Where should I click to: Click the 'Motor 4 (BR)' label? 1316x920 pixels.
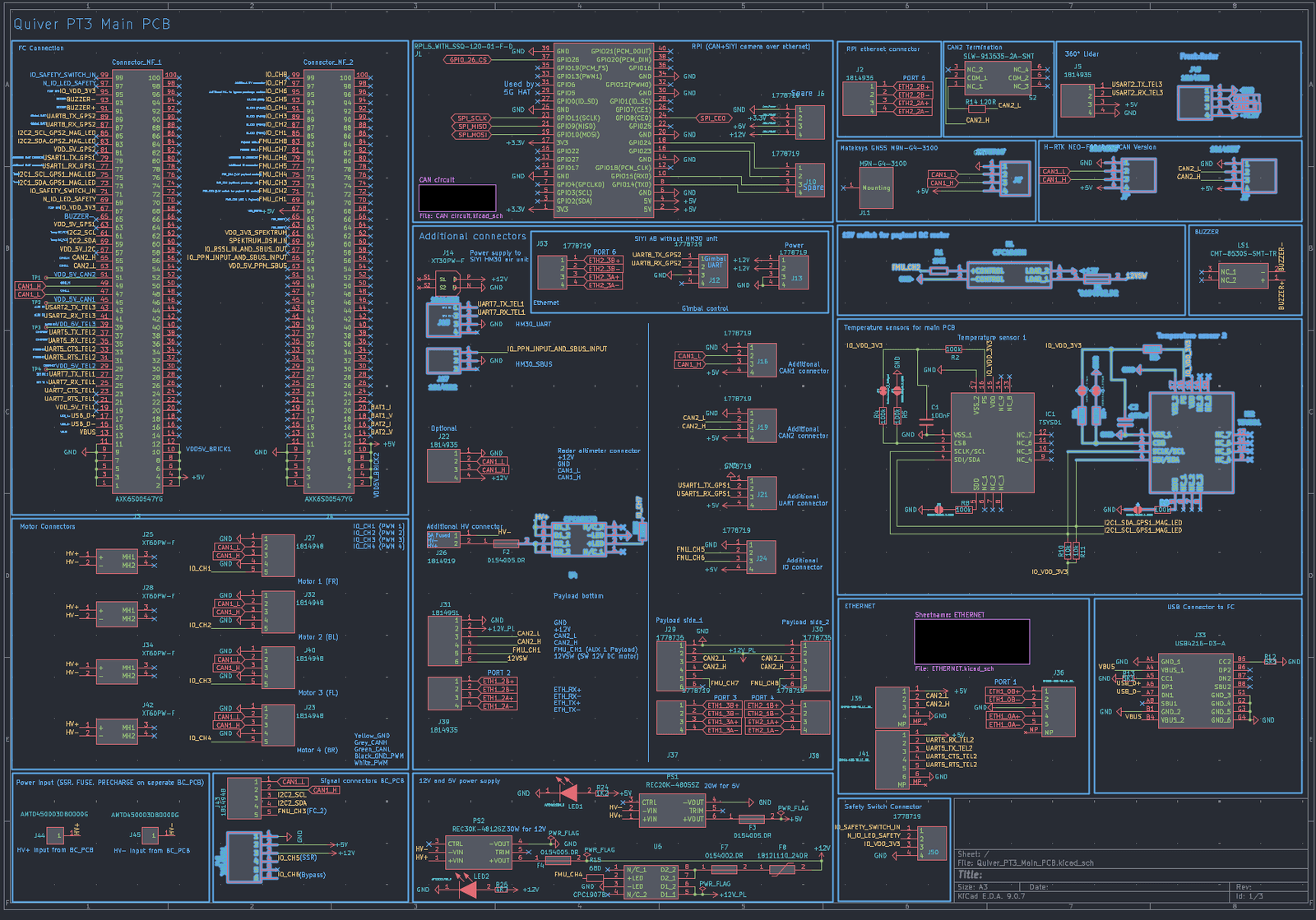(x=317, y=751)
